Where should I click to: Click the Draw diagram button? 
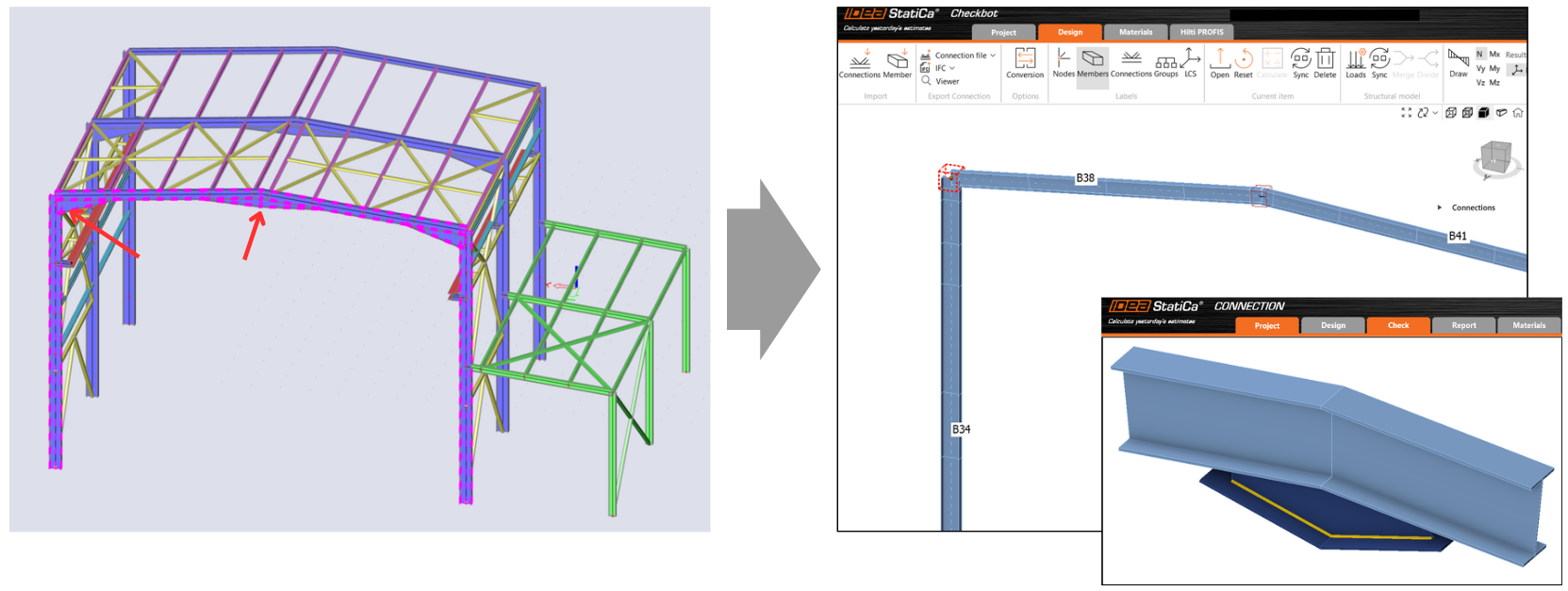[1459, 64]
